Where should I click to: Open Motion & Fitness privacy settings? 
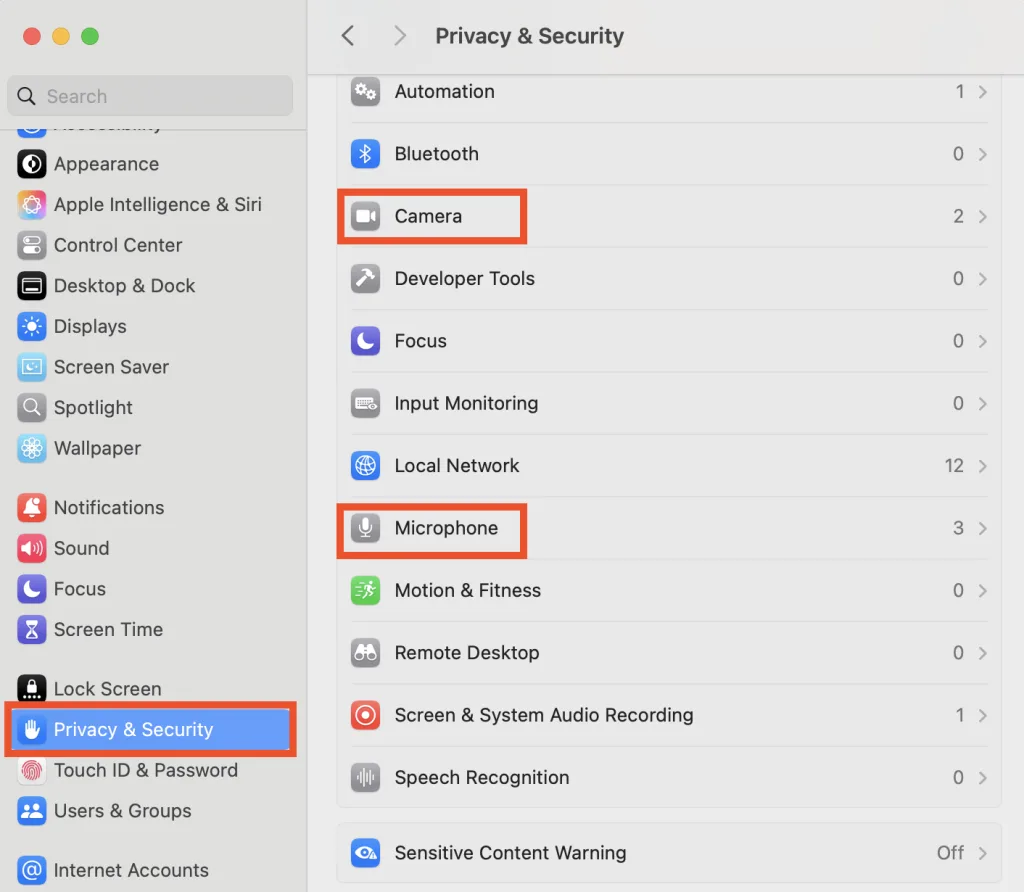pos(669,590)
